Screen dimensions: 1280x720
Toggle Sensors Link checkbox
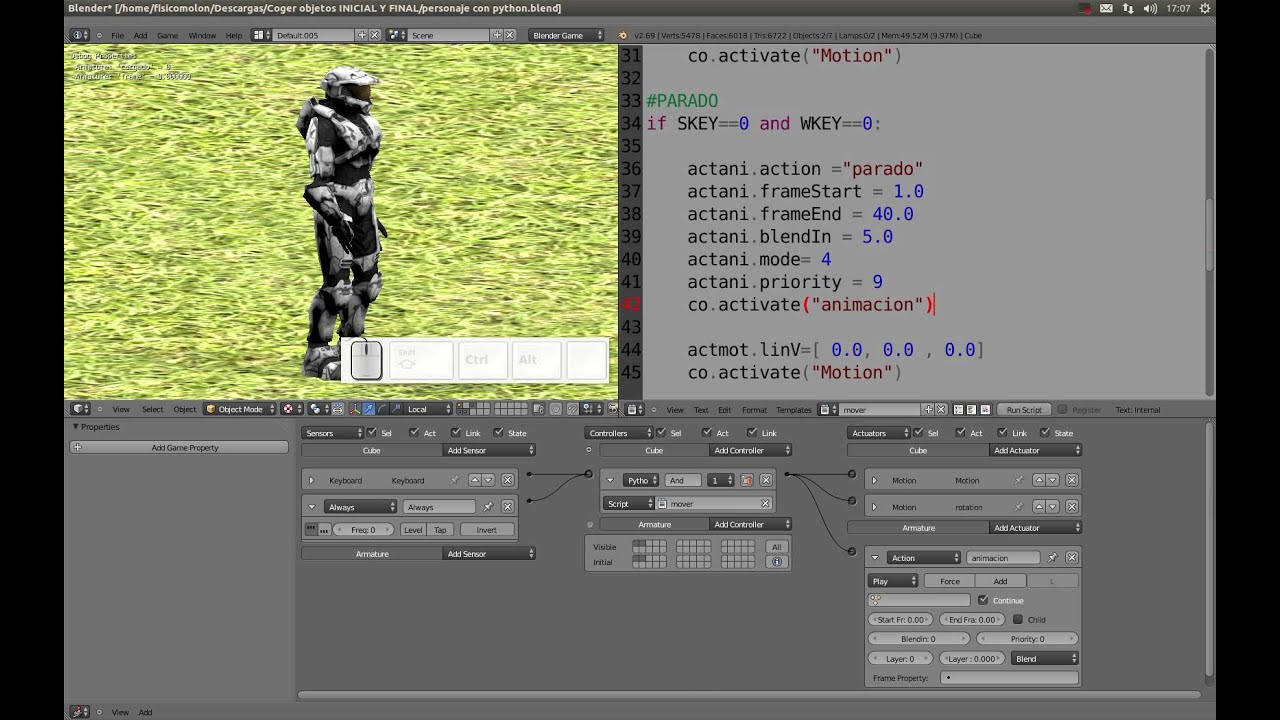coord(456,433)
